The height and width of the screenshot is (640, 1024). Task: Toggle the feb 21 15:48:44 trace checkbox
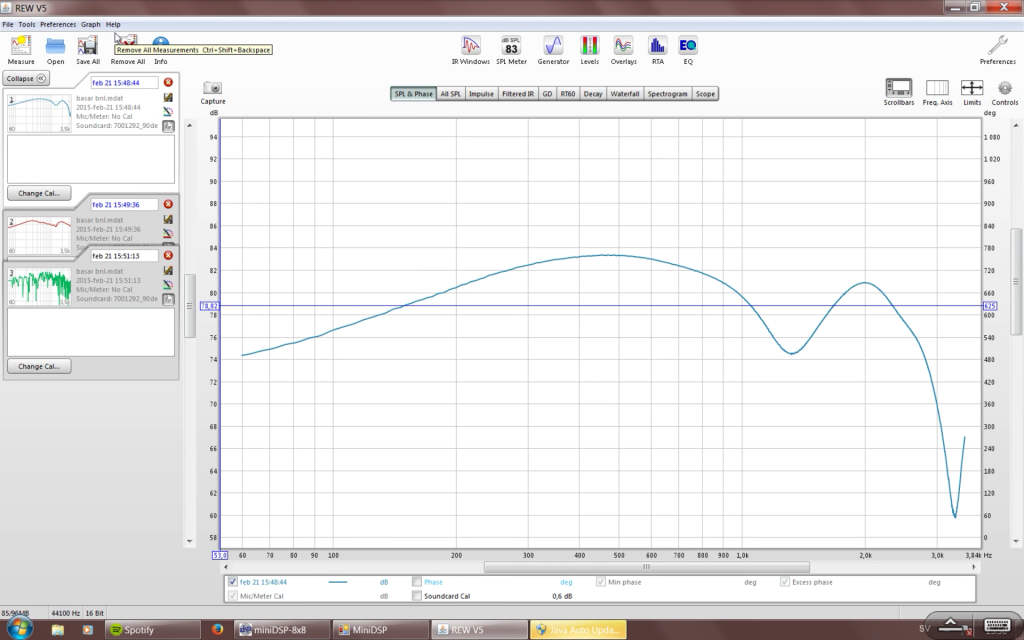[232, 582]
